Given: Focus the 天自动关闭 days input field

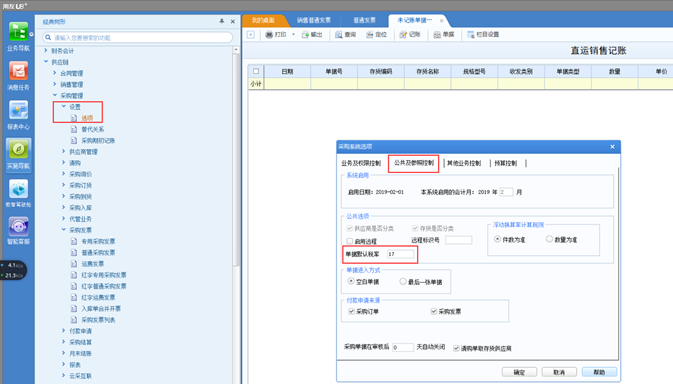Looking at the screenshot, I should (403, 347).
